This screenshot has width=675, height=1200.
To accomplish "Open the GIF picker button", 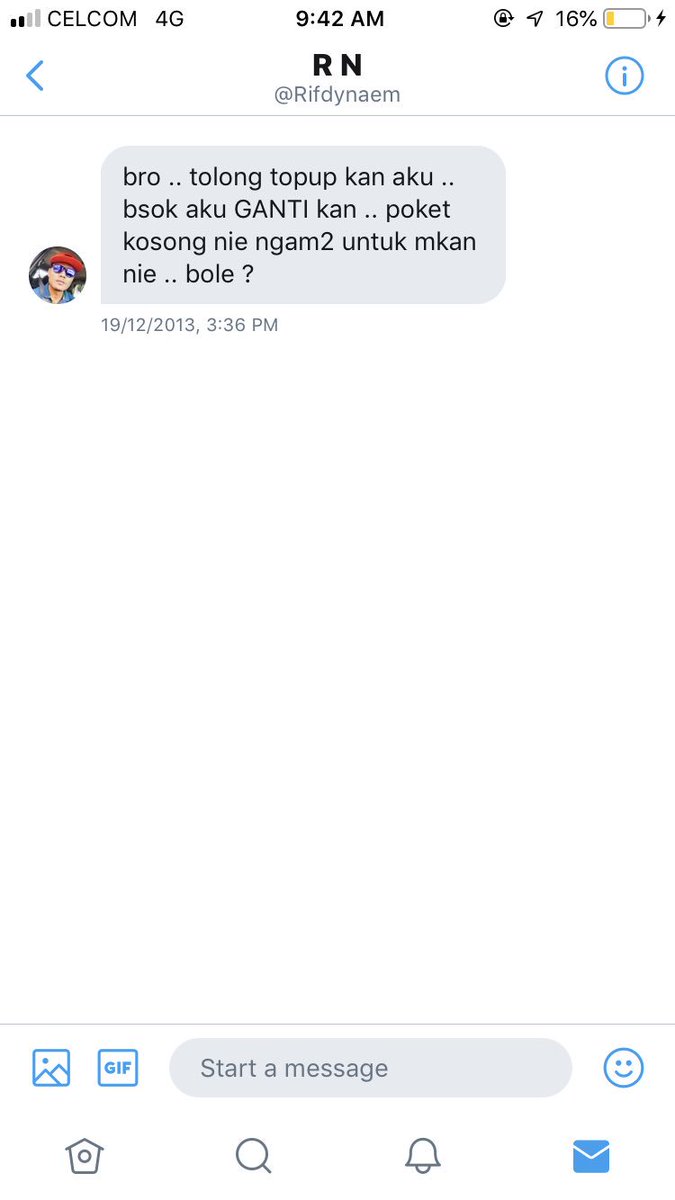I will coord(118,1068).
